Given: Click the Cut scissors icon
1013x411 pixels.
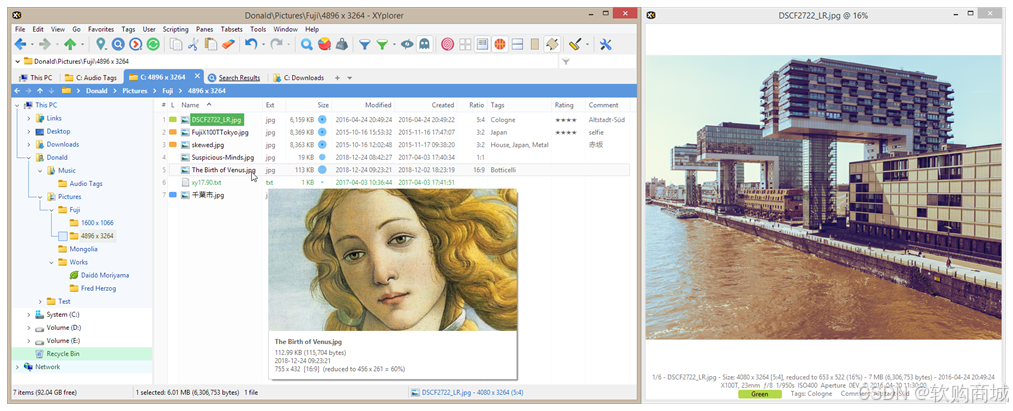Looking at the screenshot, I should (193, 44).
